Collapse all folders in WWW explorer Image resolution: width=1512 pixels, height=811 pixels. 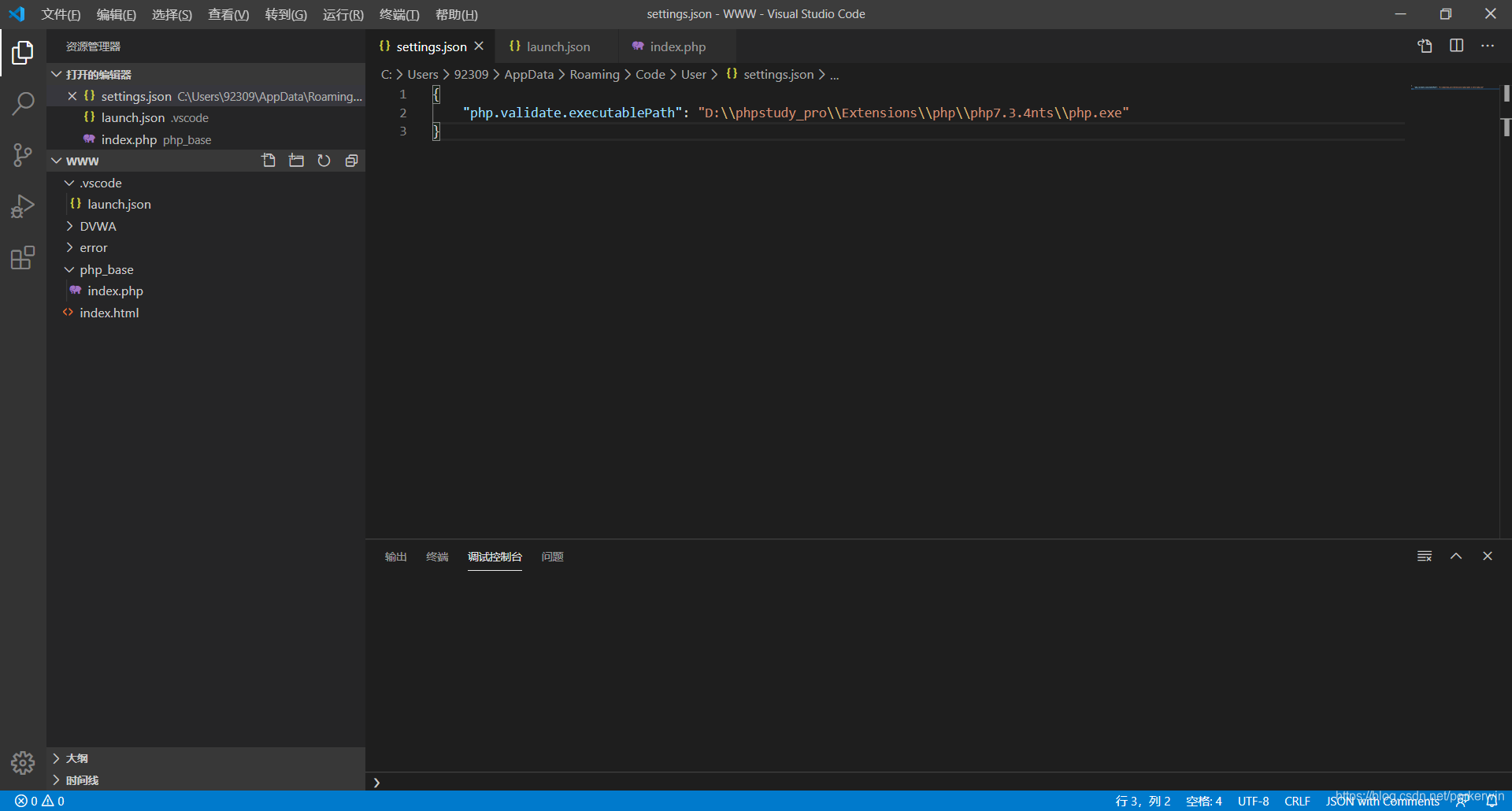coord(351,161)
